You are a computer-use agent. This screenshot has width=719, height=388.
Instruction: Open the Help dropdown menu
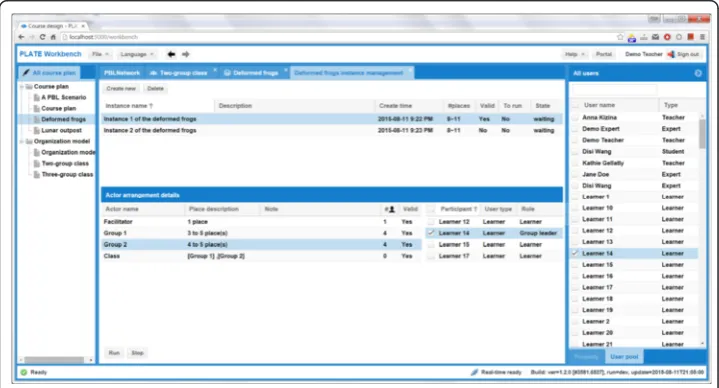575,54
